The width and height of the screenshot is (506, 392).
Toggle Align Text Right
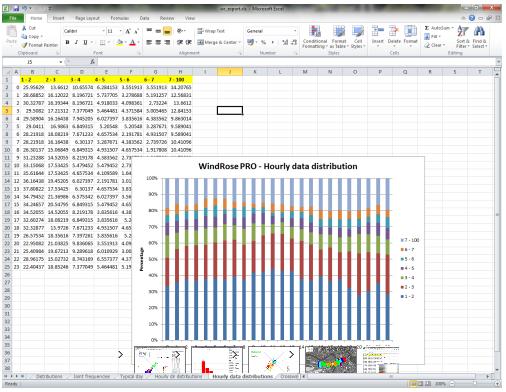167,42
